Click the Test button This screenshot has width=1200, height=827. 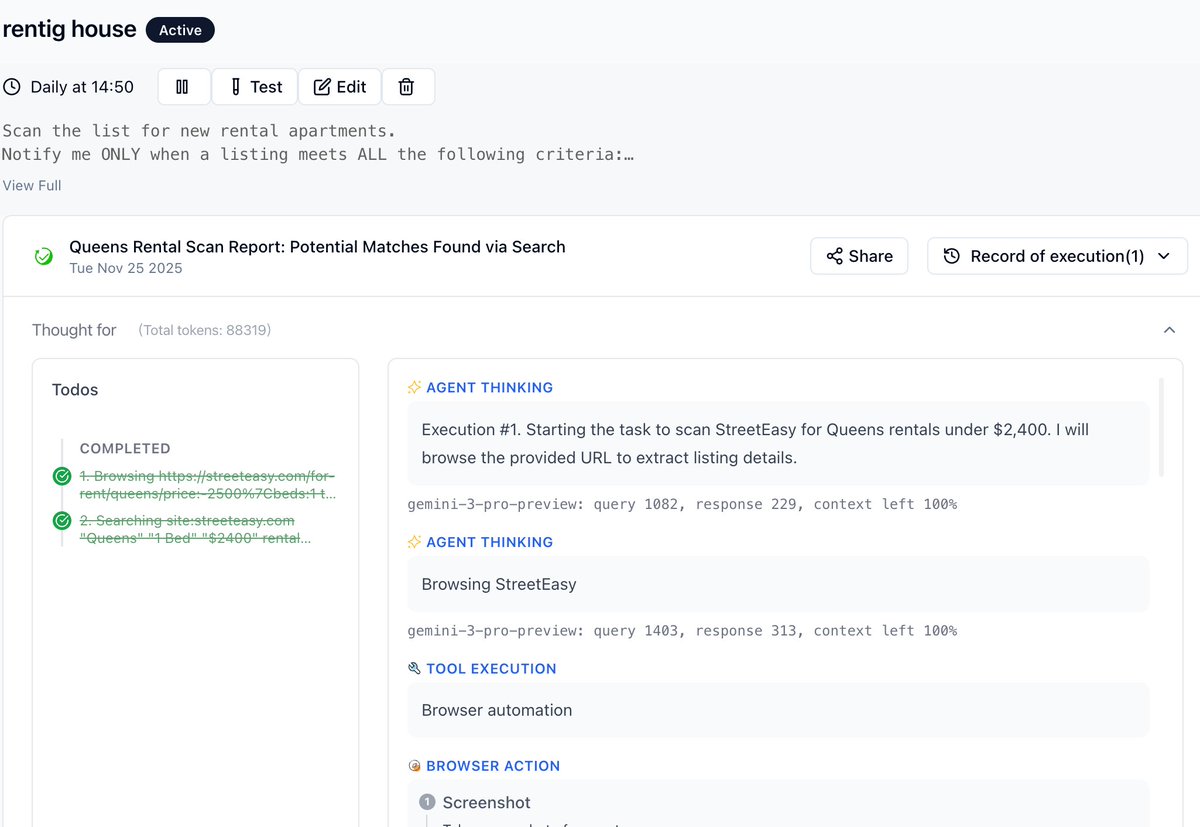pos(255,87)
